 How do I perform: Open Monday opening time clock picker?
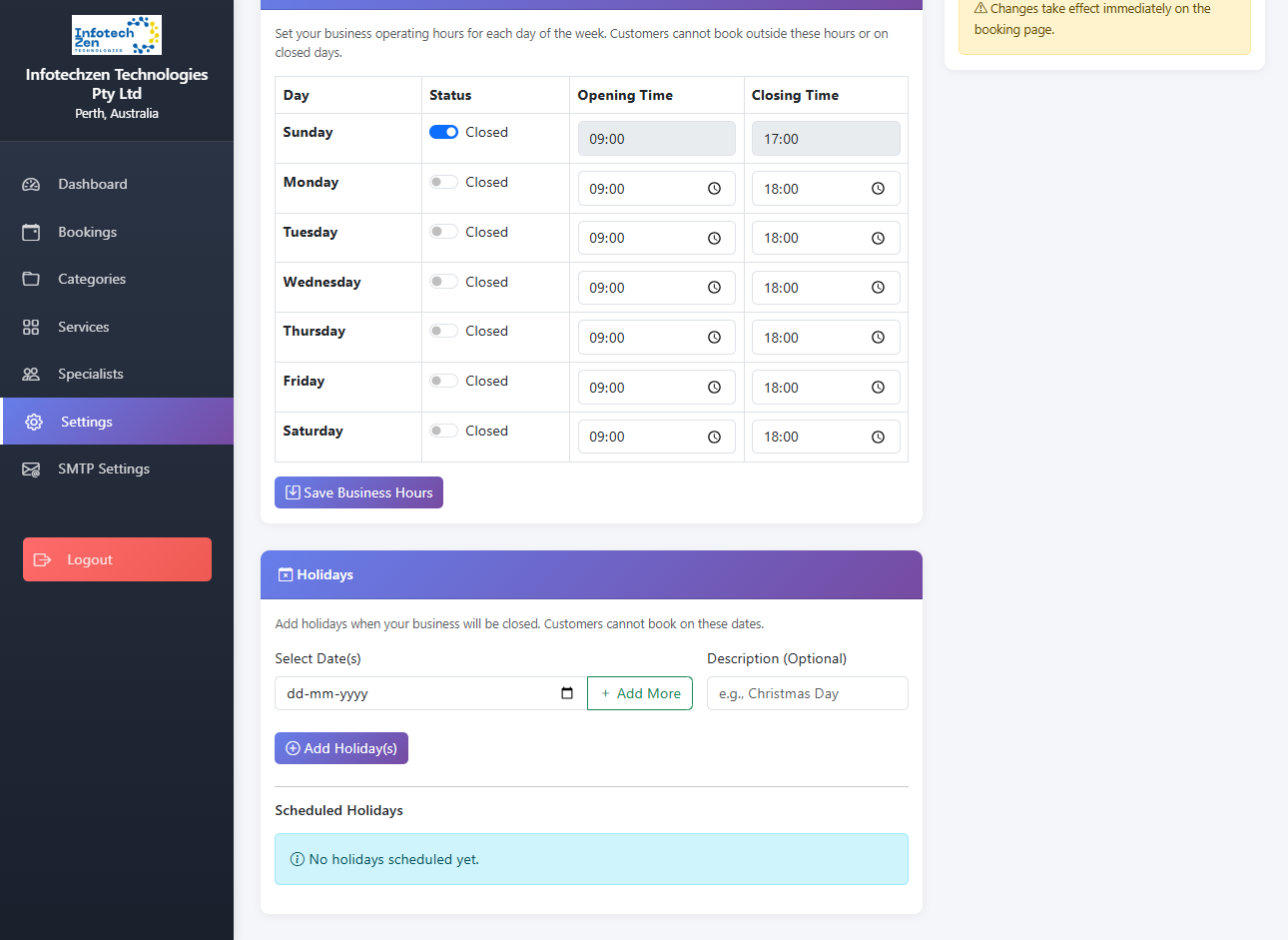tap(714, 189)
